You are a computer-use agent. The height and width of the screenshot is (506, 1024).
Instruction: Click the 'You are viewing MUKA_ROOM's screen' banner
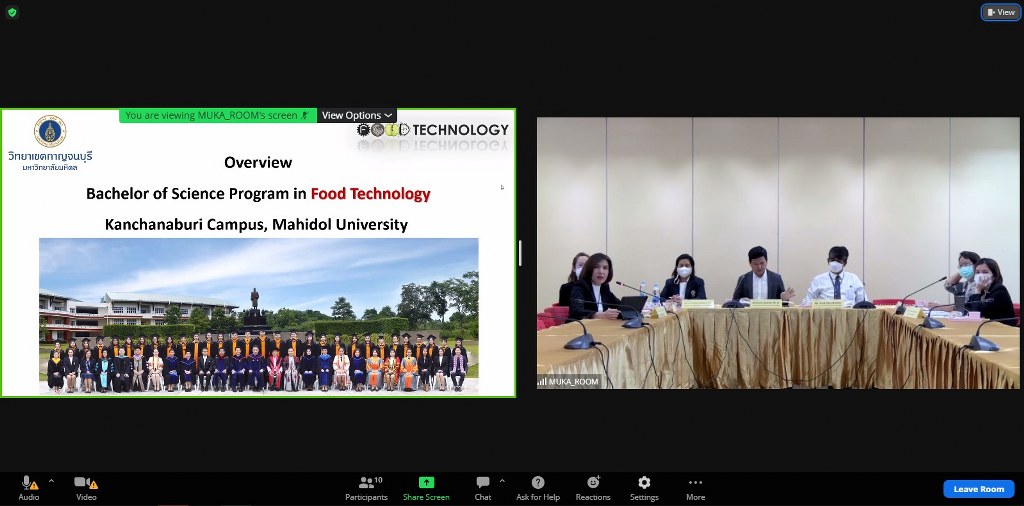217,116
